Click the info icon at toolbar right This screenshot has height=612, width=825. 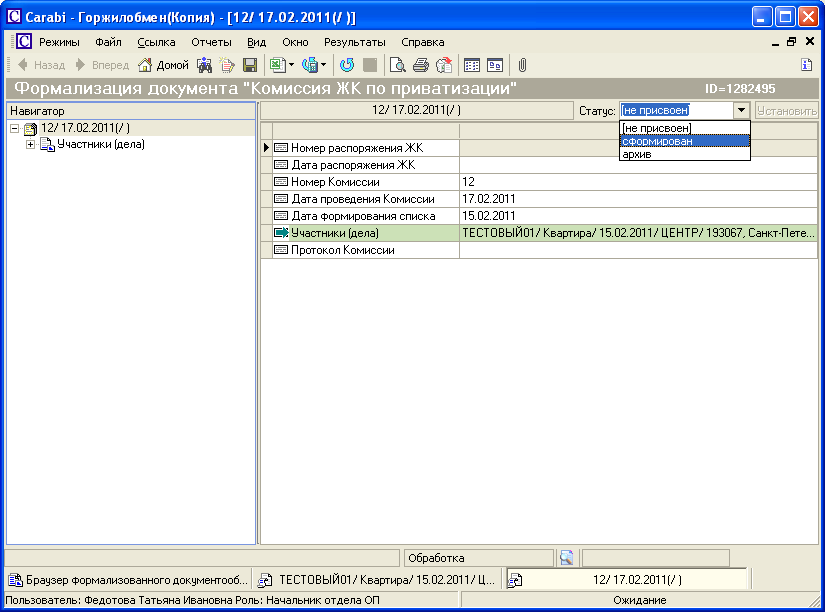point(806,65)
